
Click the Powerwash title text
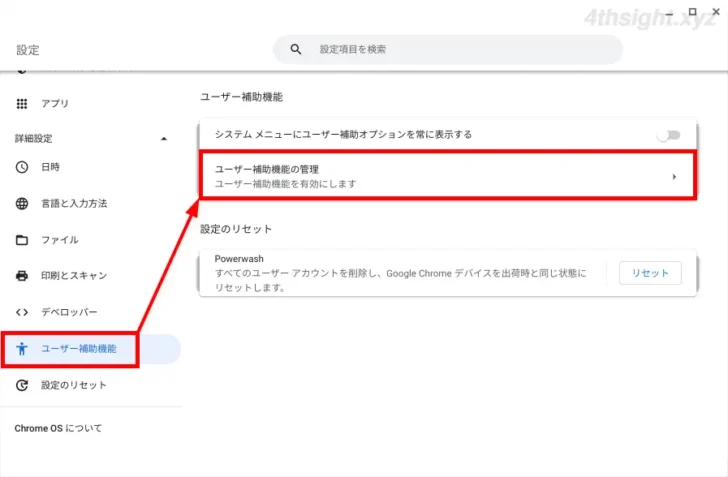point(239,259)
